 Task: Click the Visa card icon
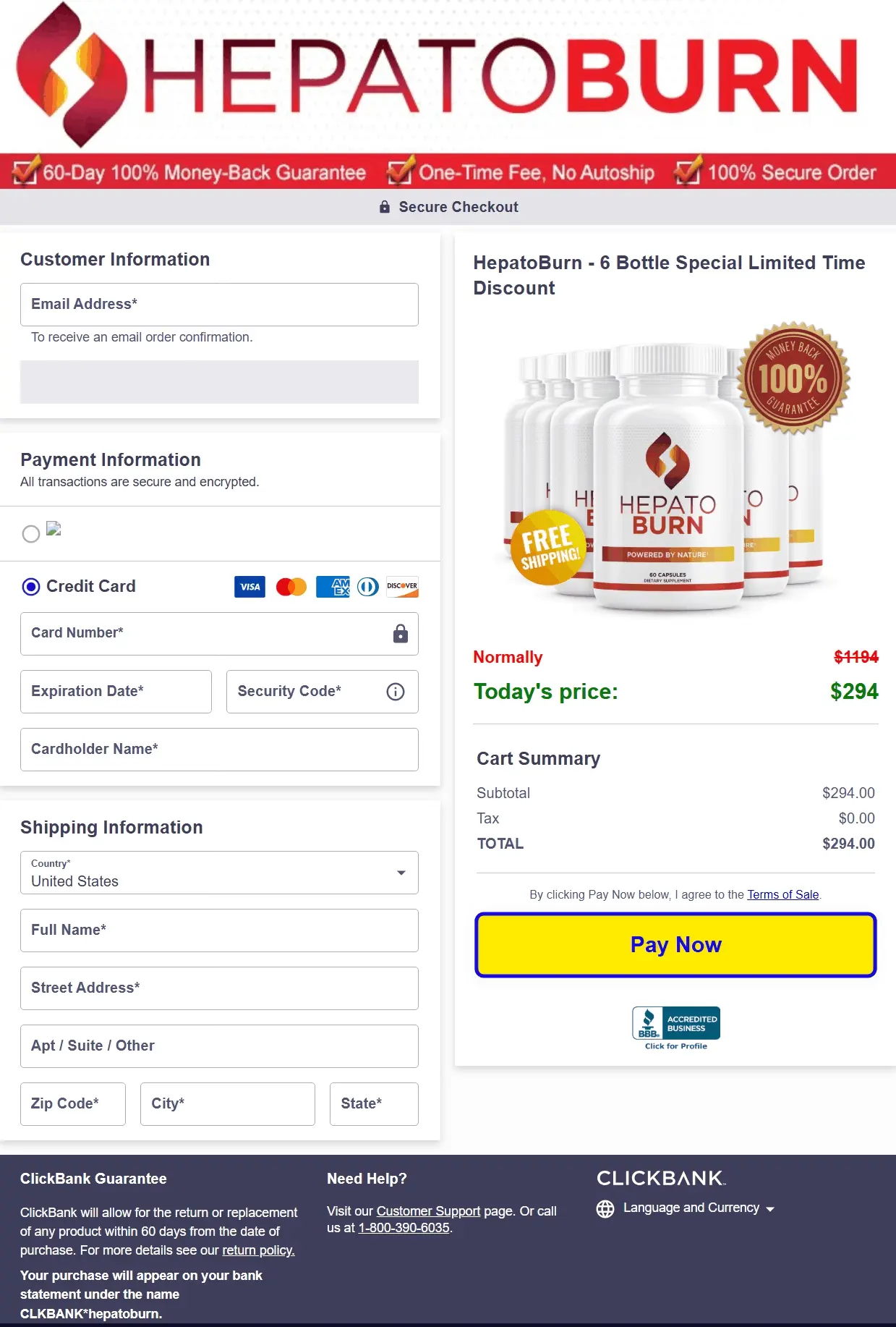tap(249, 587)
